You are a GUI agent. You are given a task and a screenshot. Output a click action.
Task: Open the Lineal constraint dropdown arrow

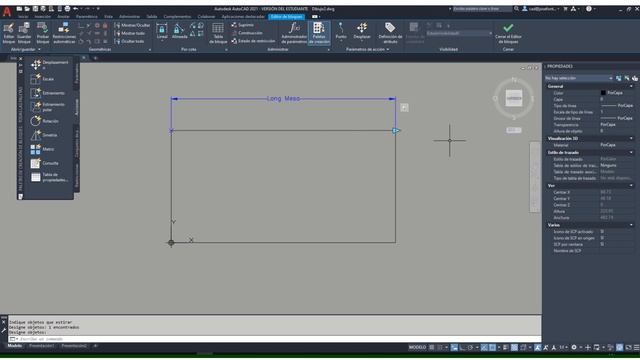tap(162, 41)
